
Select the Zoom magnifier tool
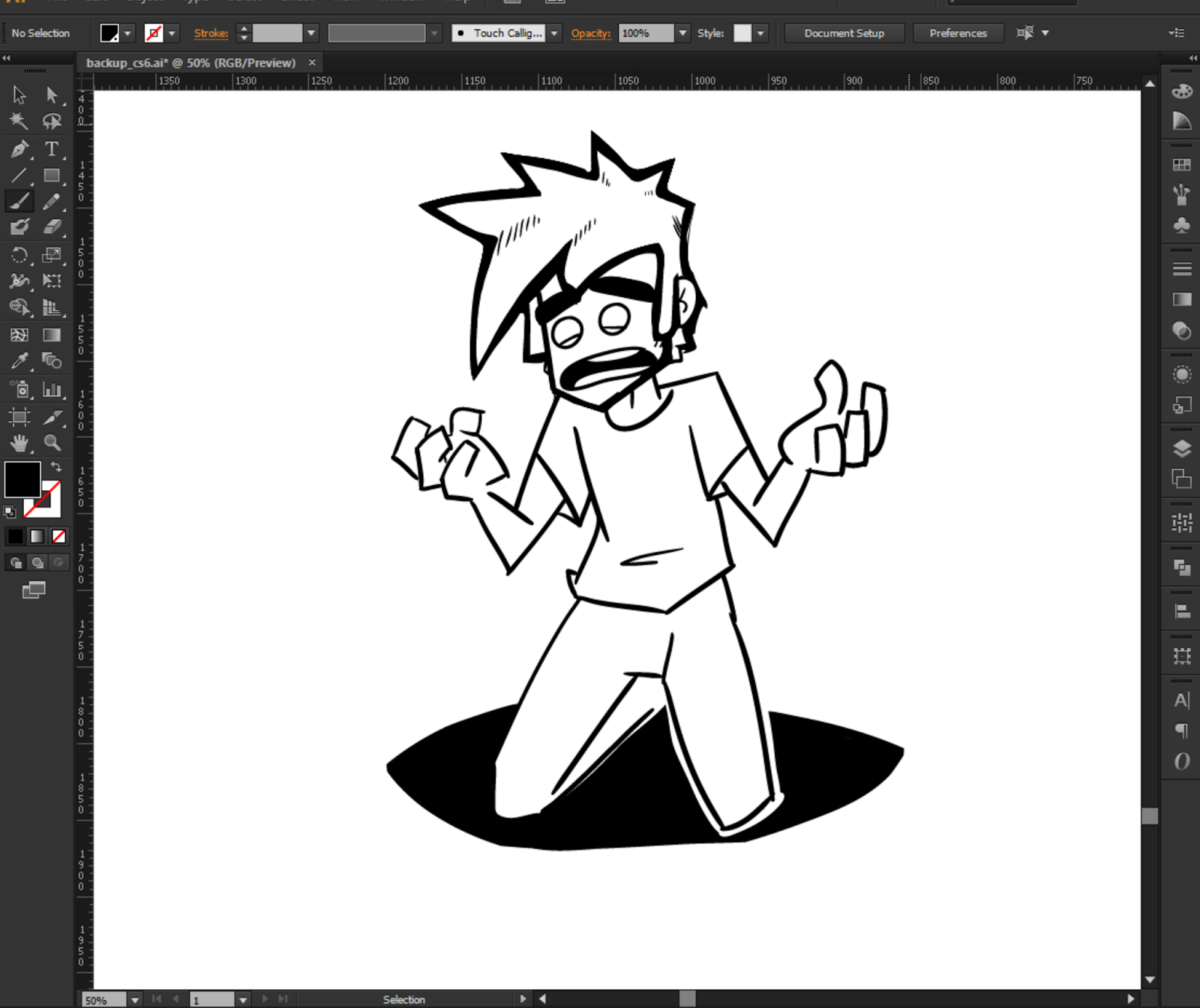[52, 442]
